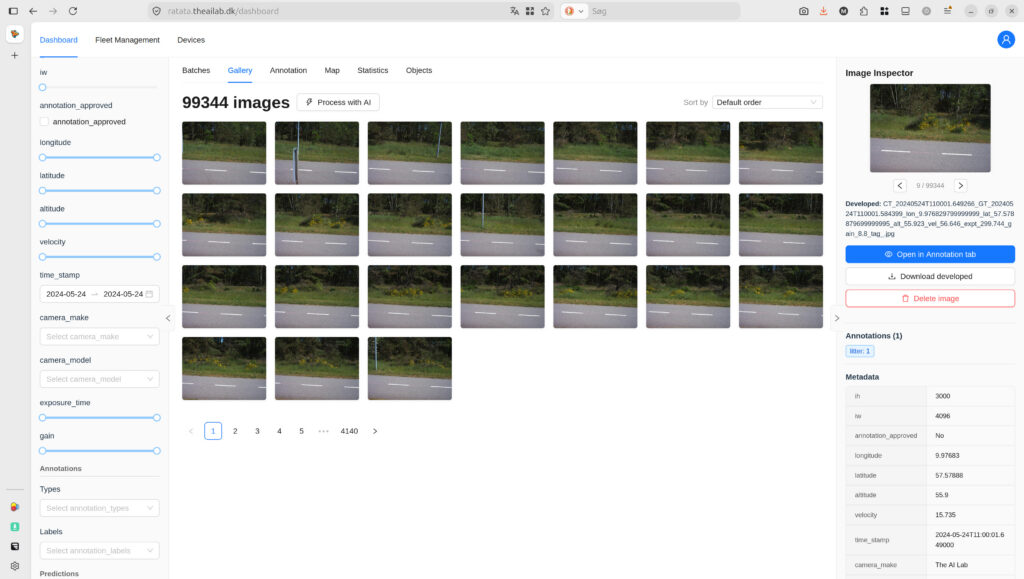Screen dimensions: 1024x579
Task: Open browser downloads icon
Action: (824, 11)
